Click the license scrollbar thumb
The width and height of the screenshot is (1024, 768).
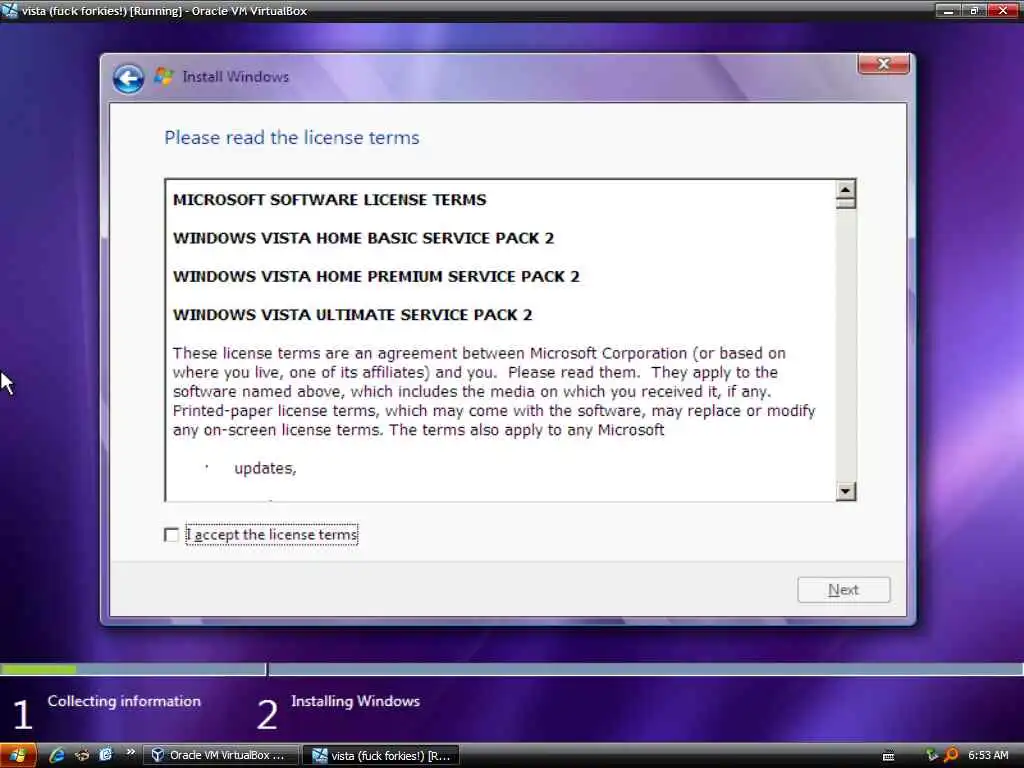(845, 203)
